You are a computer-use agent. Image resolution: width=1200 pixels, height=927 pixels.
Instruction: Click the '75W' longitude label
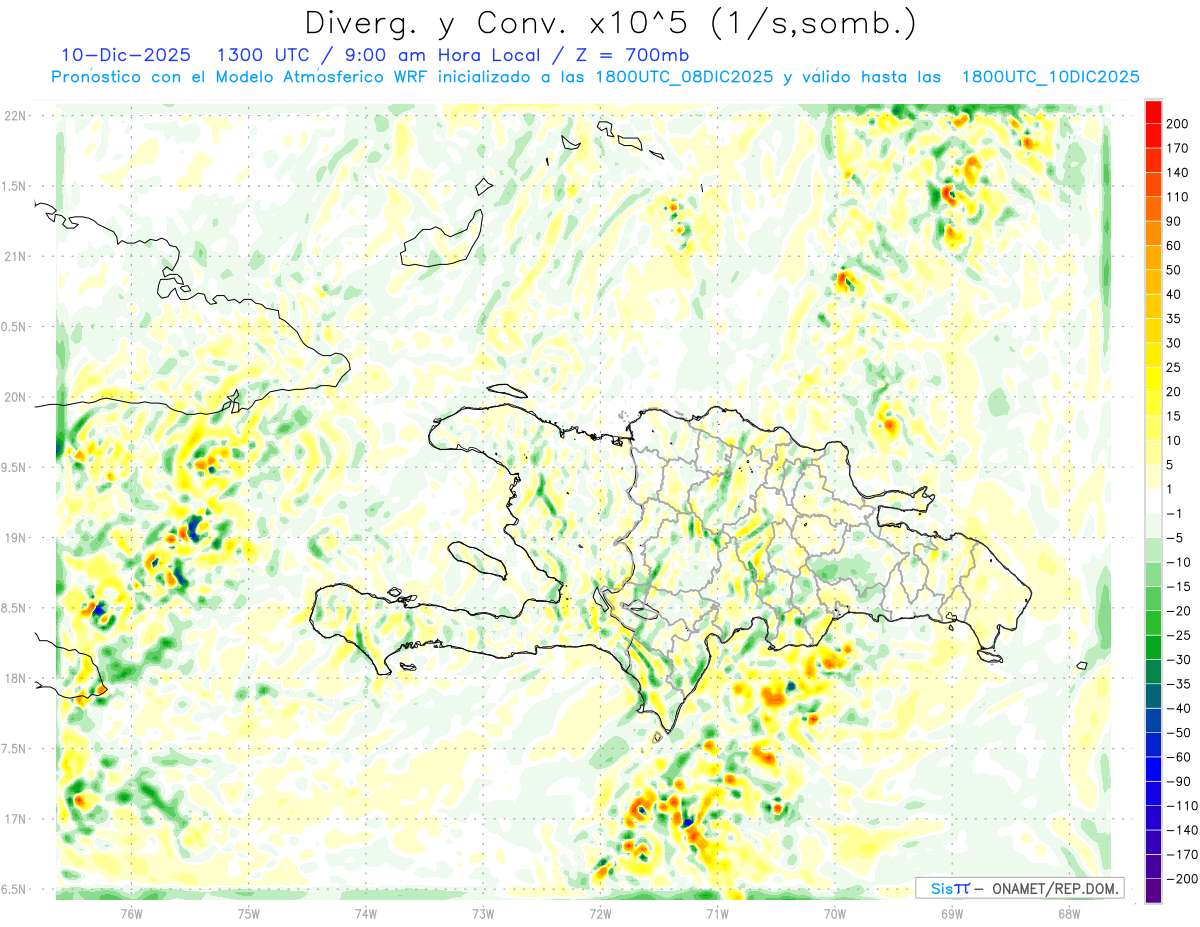click(249, 912)
